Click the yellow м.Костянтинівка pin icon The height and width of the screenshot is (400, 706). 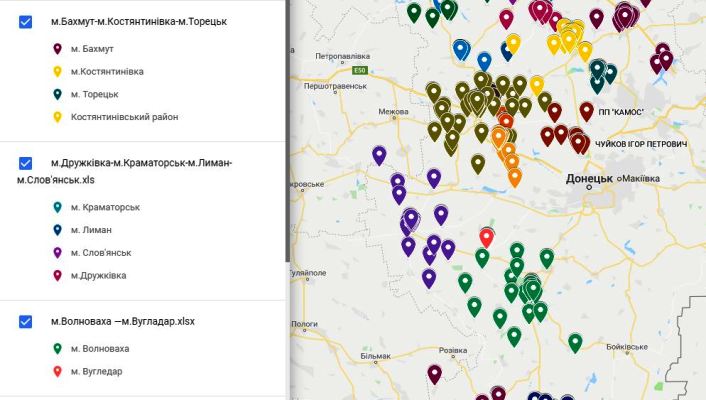(57, 72)
